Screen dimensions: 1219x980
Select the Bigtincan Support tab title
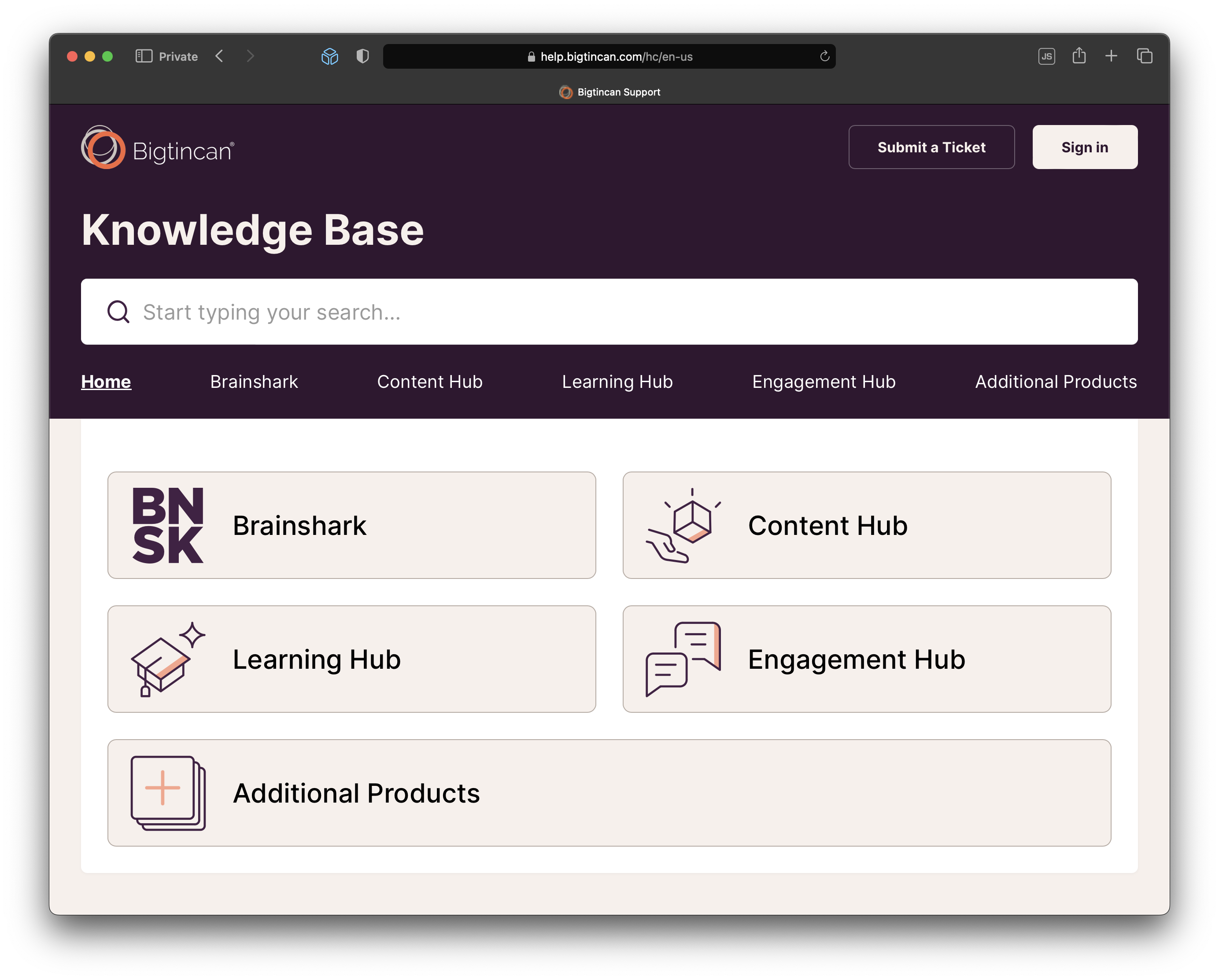tap(619, 92)
